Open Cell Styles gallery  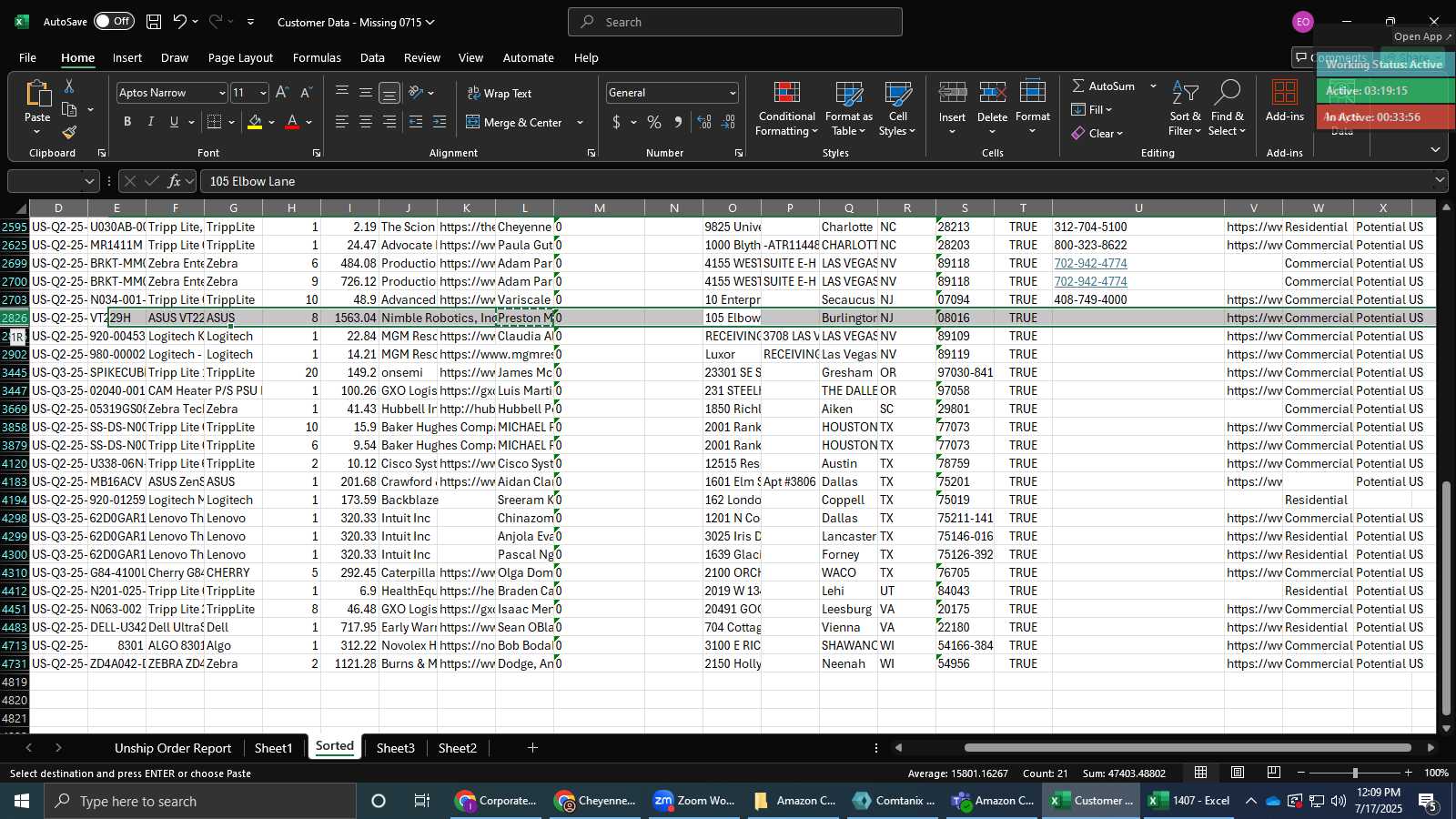point(898,109)
